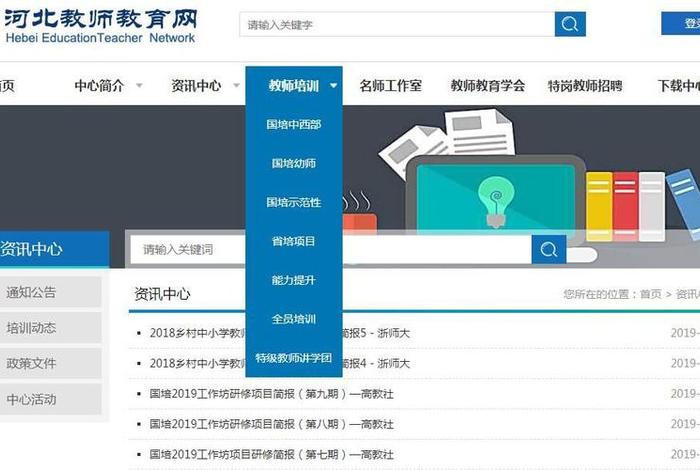Image resolution: width=700 pixels, height=470 pixels.
Task: Open the 中心简介 navigation item
Action: pos(99,85)
